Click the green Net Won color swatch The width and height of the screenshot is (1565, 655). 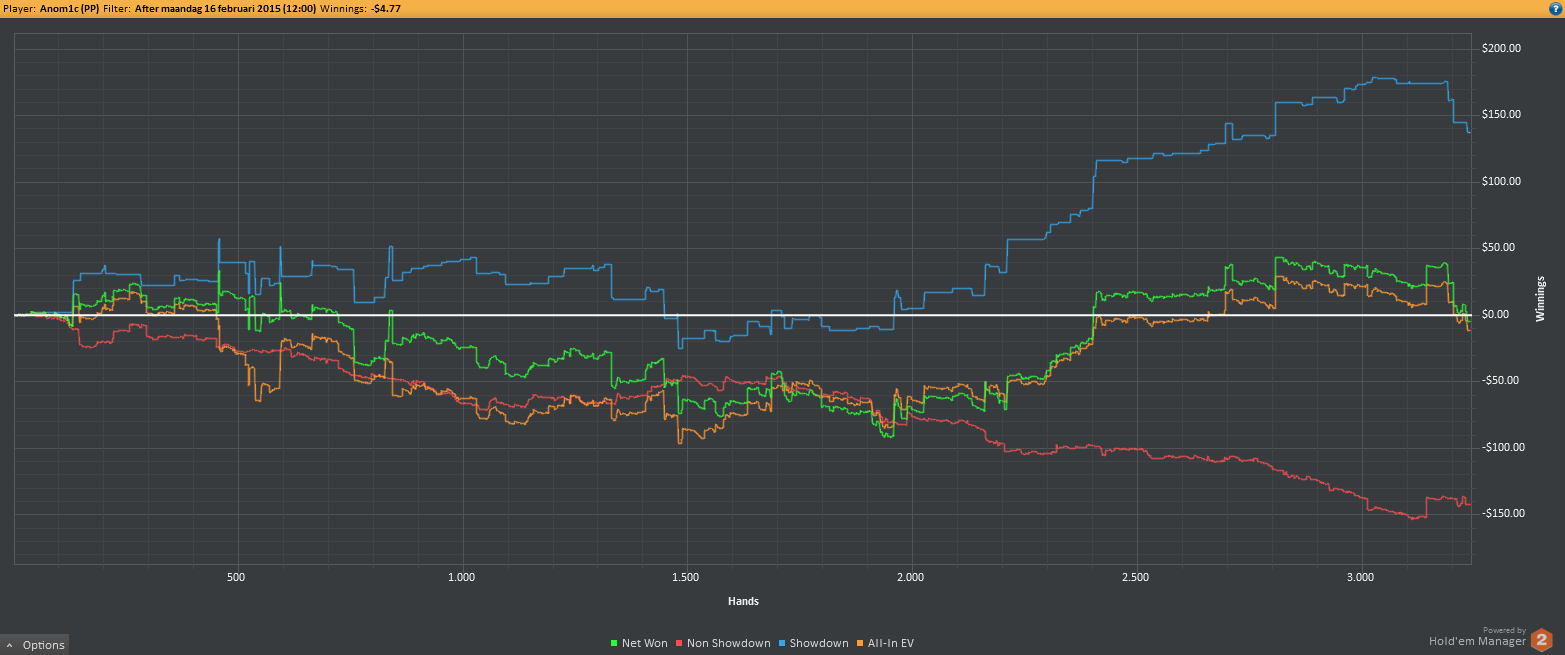point(614,643)
